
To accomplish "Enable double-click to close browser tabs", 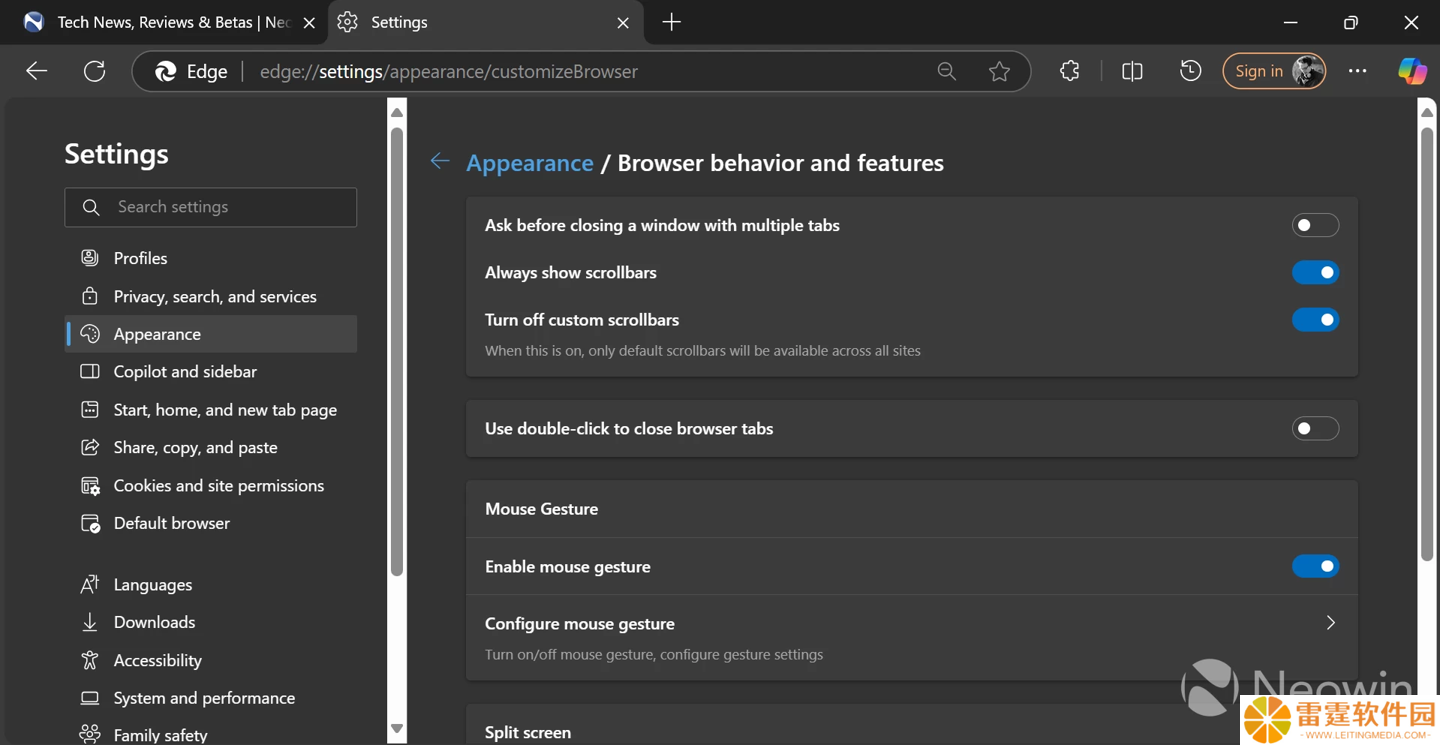I will (x=1315, y=428).
